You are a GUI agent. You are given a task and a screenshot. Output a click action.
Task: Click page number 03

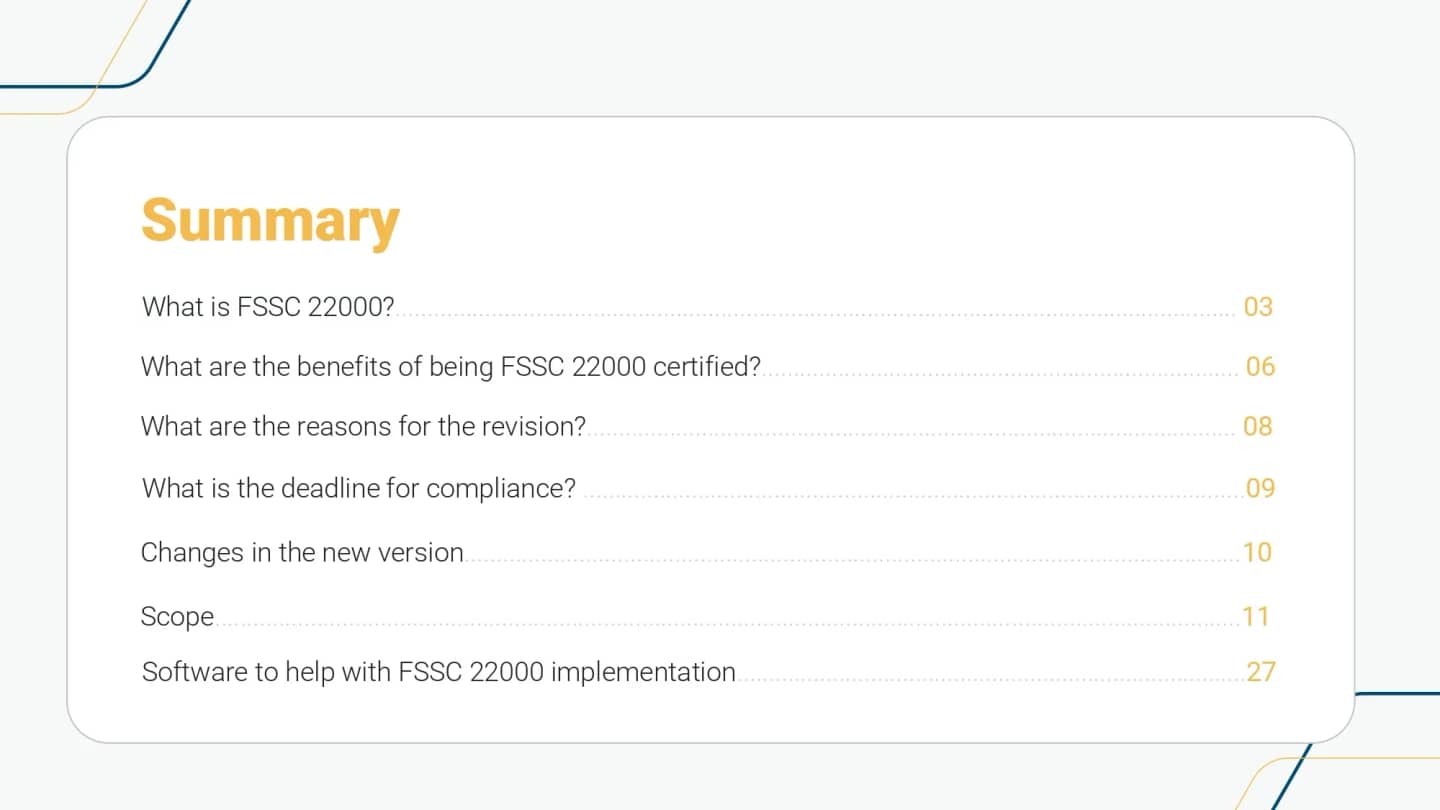coord(1258,306)
